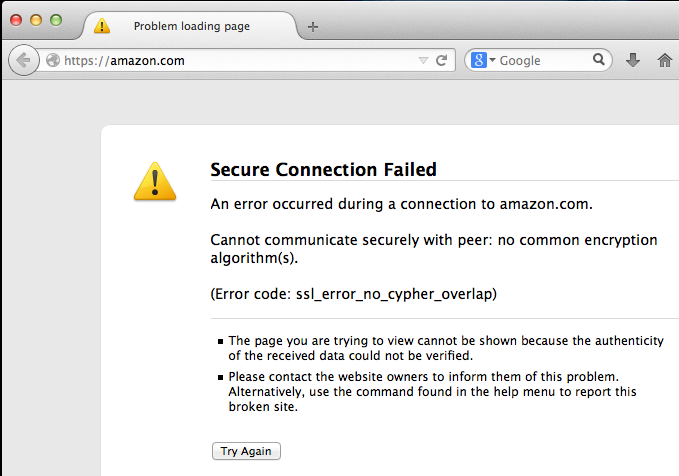This screenshot has height=476, width=679.
Task: Minimize the window with yellow button
Action: click(36, 20)
